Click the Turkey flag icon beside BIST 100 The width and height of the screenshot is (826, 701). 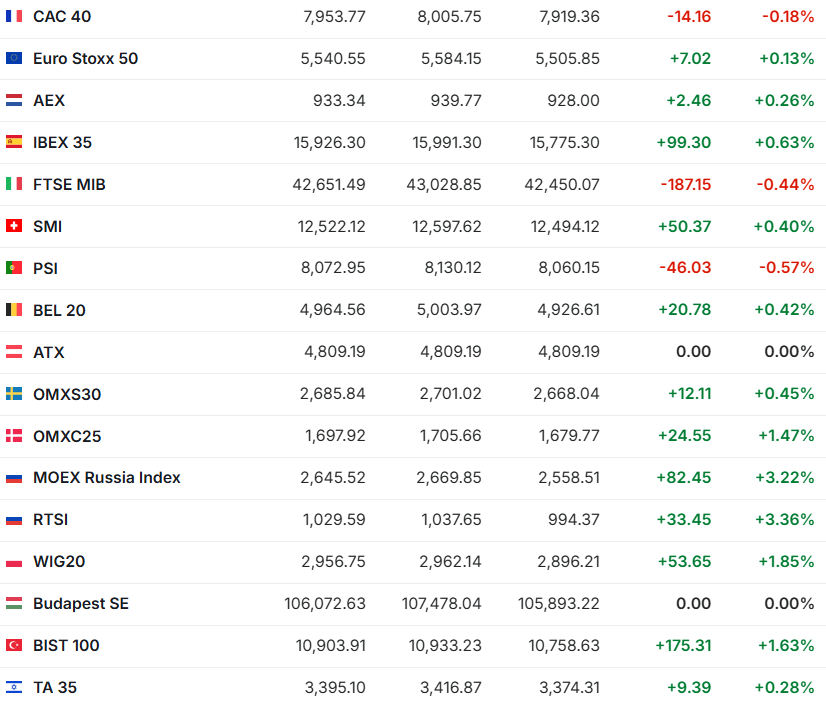point(14,646)
